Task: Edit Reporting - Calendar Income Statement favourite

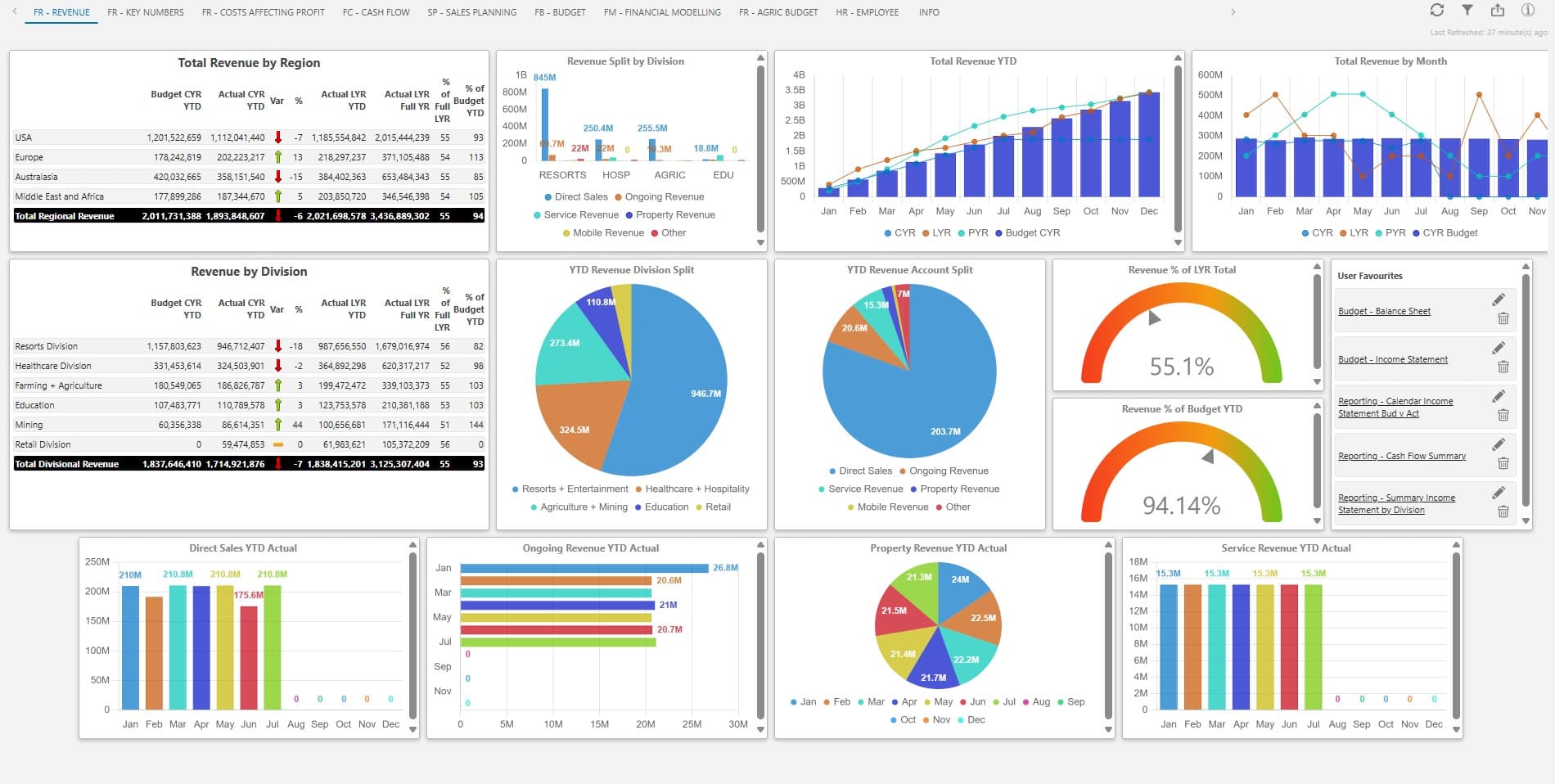Action: coord(1499,397)
